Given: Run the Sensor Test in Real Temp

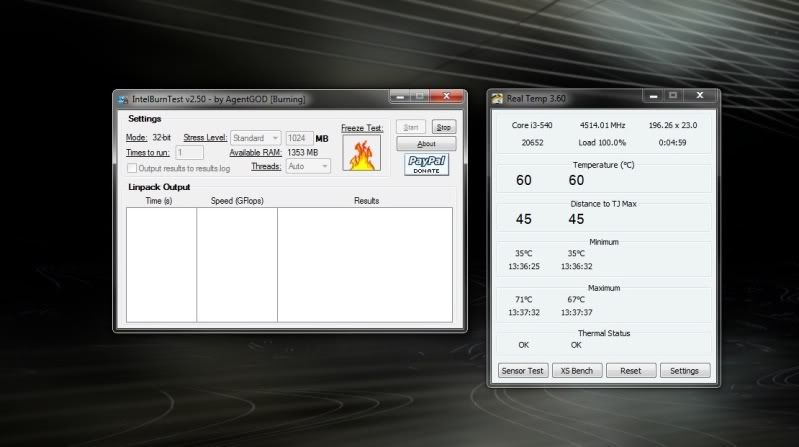Looking at the screenshot, I should (522, 370).
